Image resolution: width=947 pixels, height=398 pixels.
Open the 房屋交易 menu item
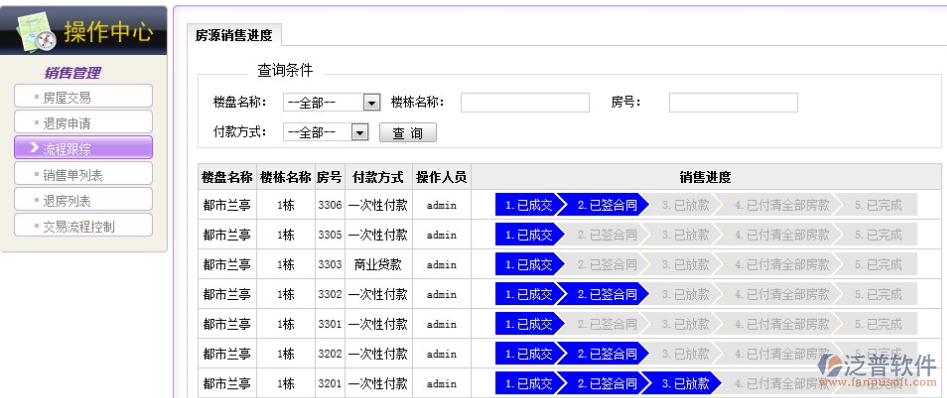click(x=83, y=97)
